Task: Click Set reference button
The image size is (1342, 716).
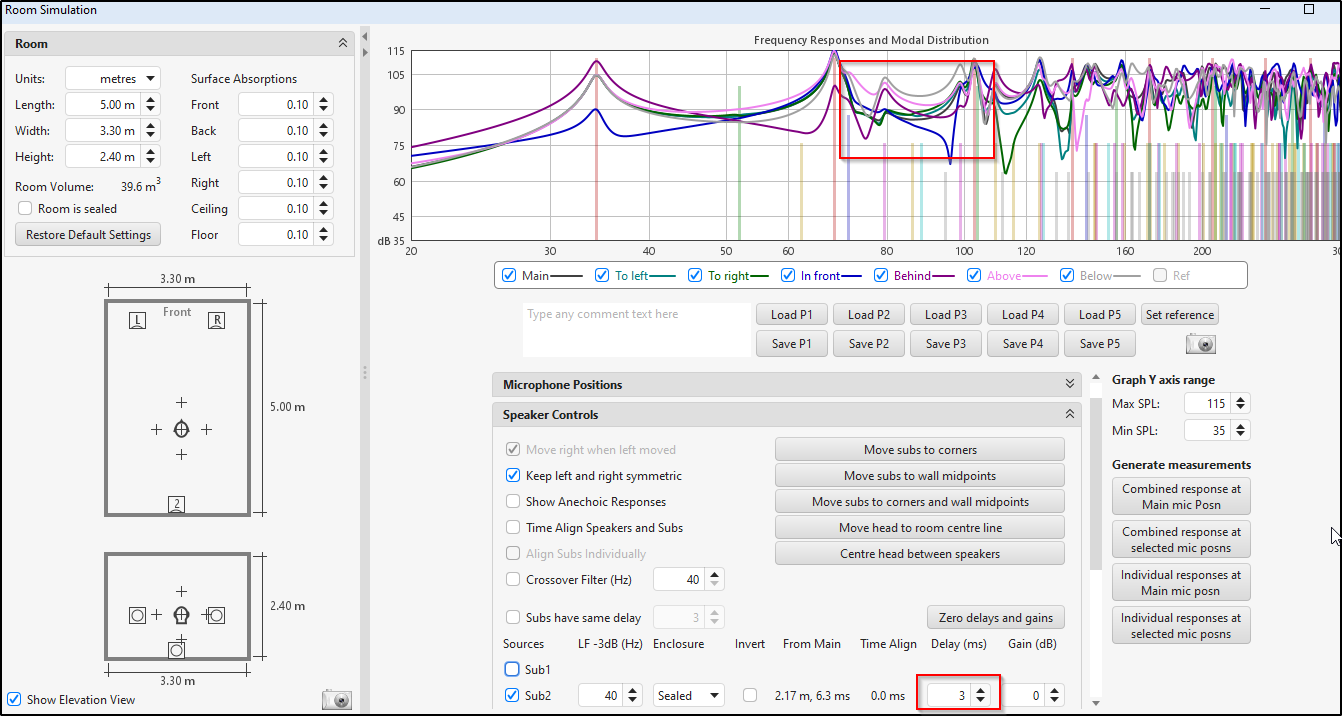Action: click(1180, 315)
